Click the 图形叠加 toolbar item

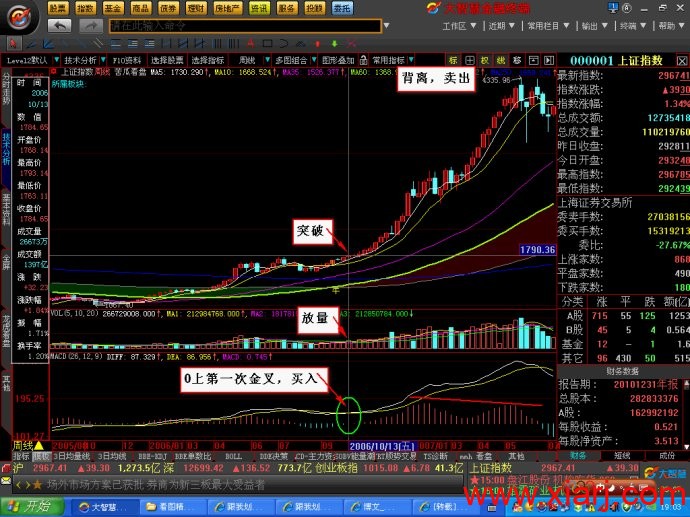click(338, 60)
